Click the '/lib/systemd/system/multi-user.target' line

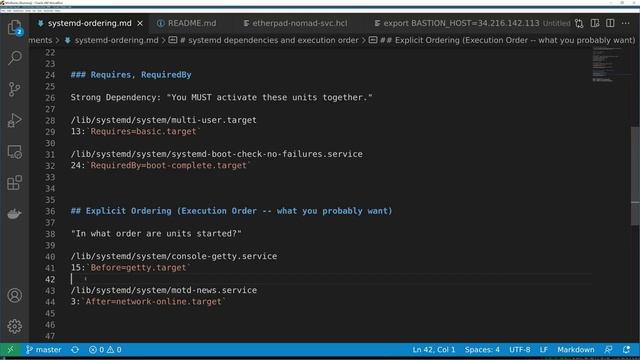point(163,120)
